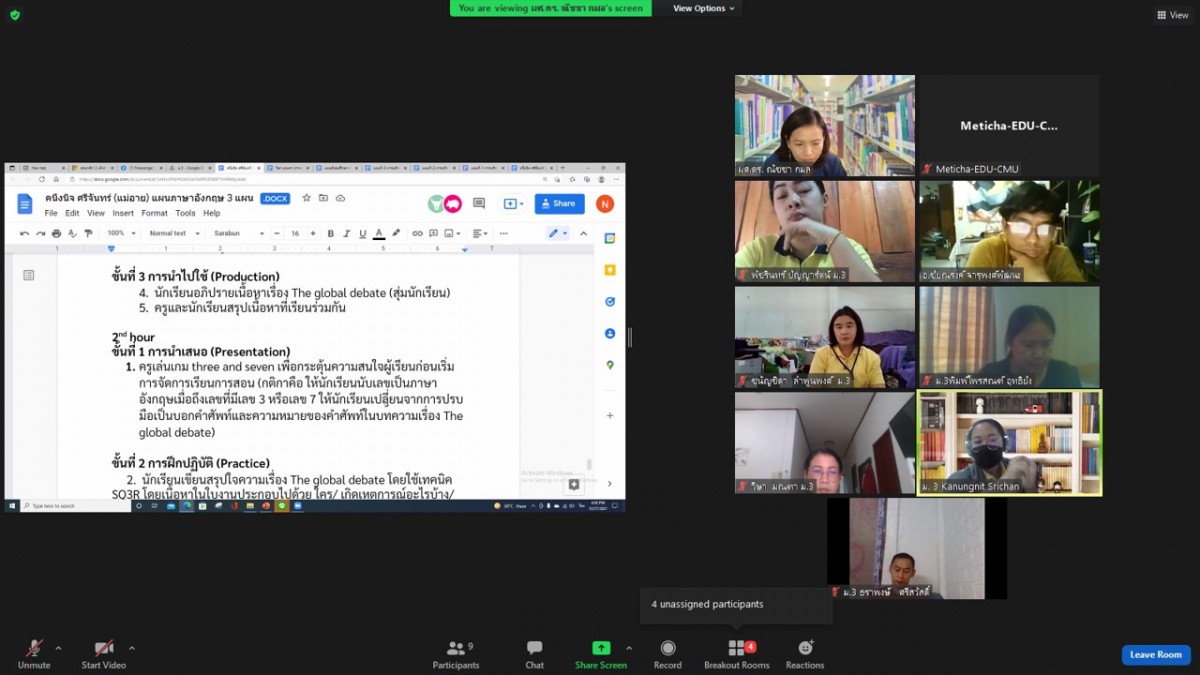The image size is (1200, 675).
Task: Click the Insert image icon
Action: [450, 233]
